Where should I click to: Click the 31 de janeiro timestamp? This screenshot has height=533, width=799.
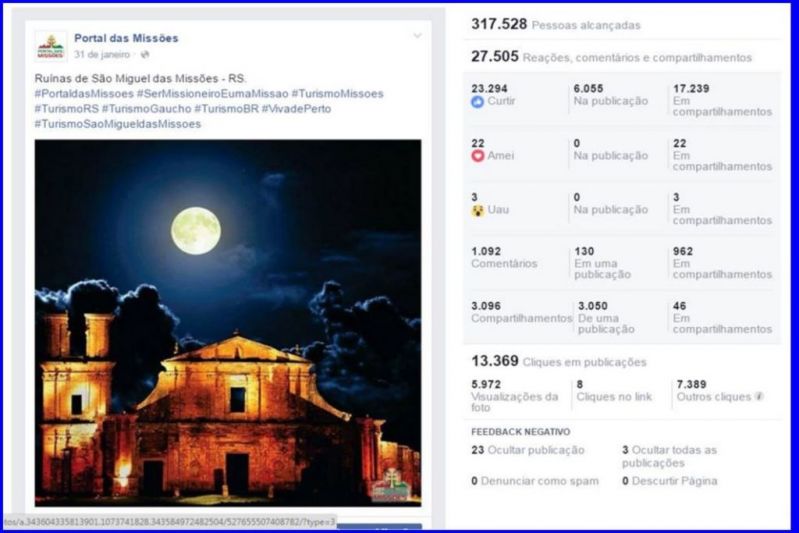pos(101,54)
